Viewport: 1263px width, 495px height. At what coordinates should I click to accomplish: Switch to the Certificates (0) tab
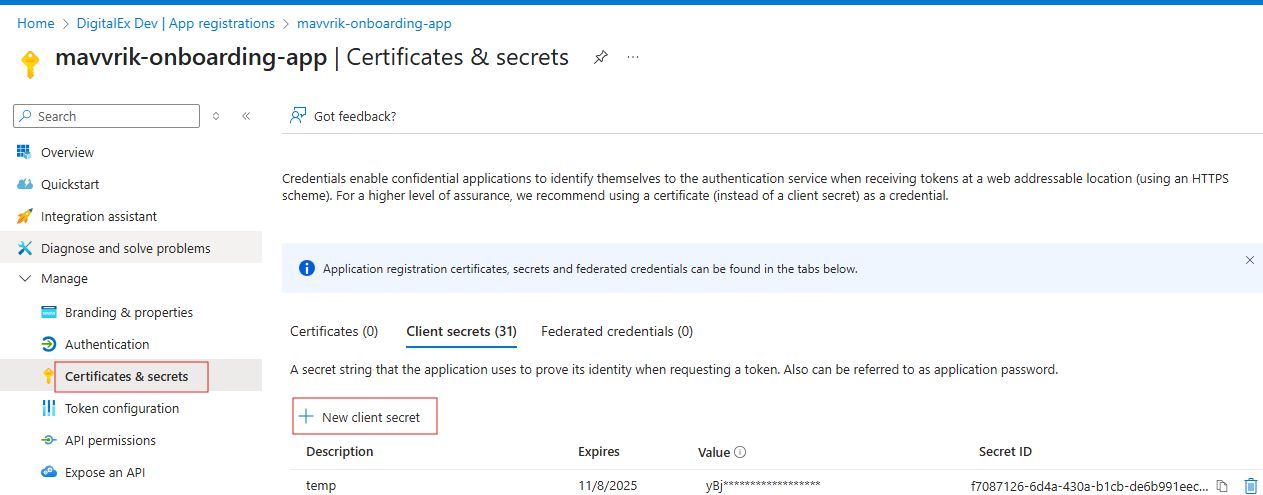click(334, 331)
